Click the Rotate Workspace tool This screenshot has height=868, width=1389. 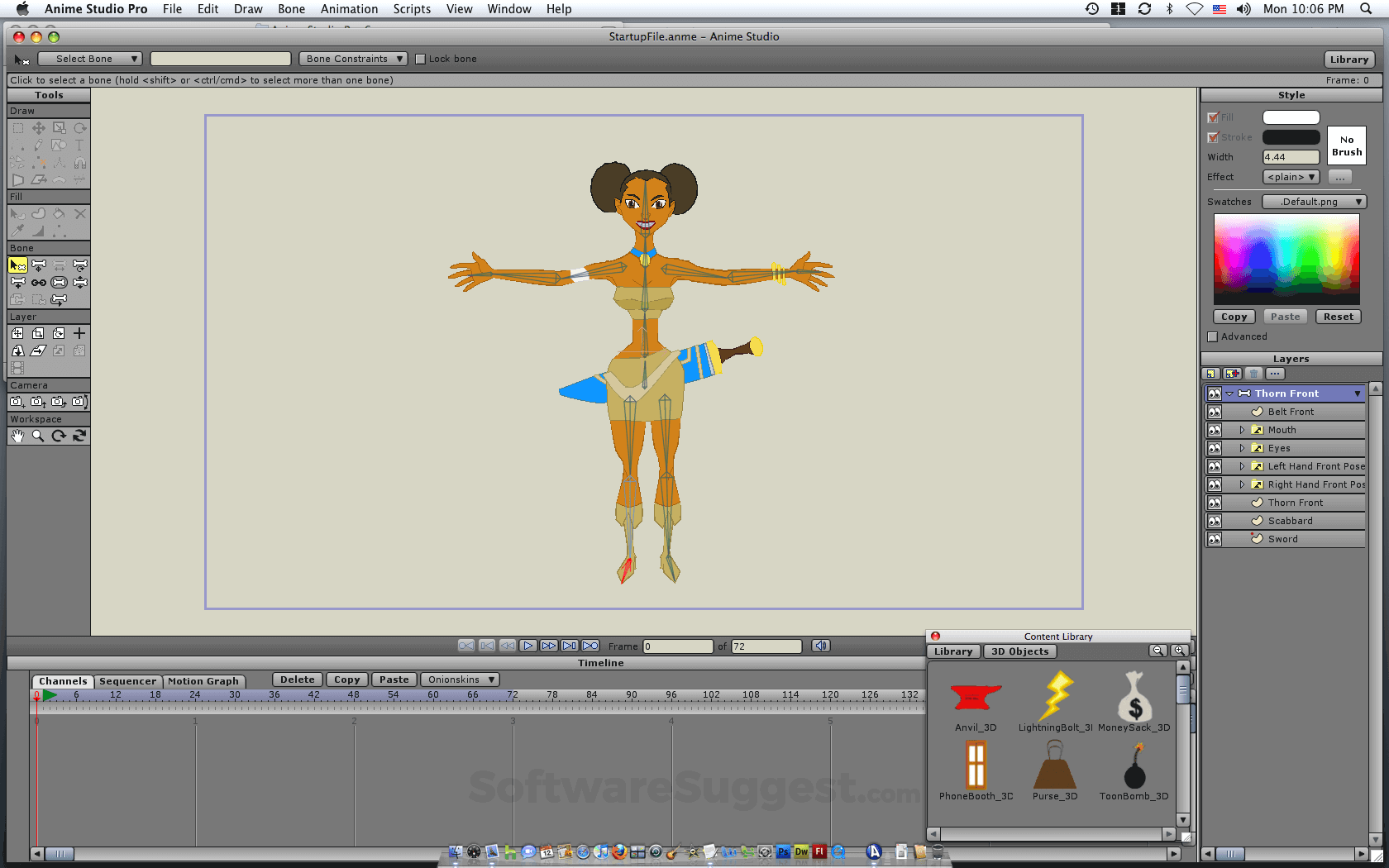pyautogui.click(x=59, y=436)
